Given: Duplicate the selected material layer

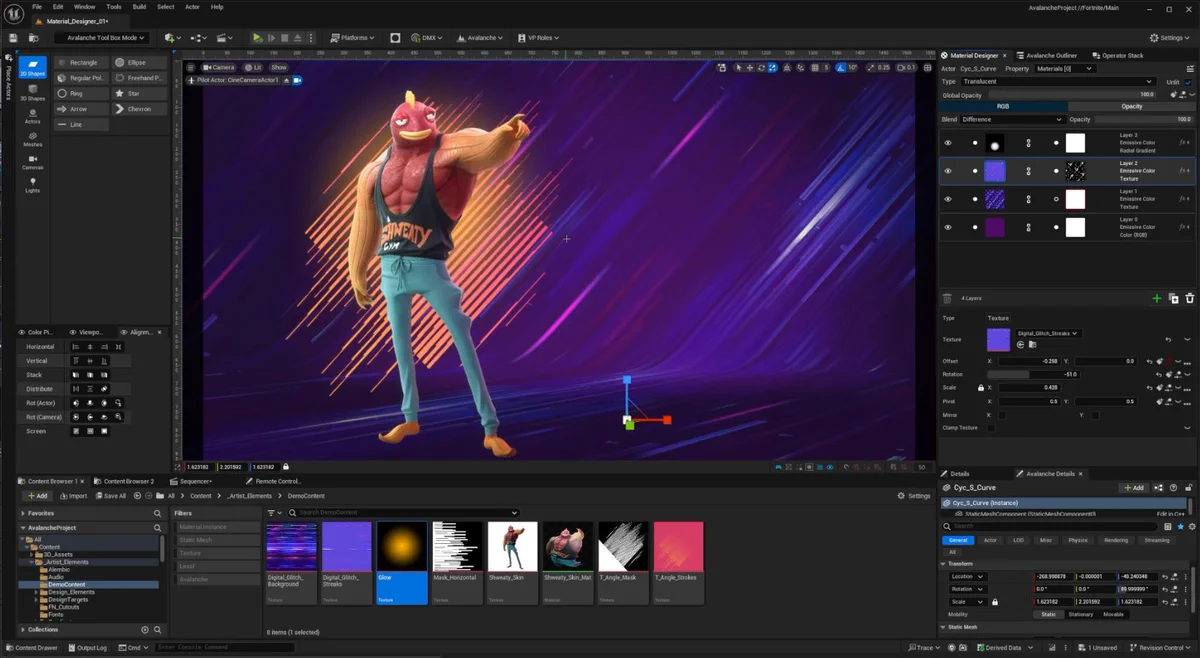Looking at the screenshot, I should [x=1174, y=298].
